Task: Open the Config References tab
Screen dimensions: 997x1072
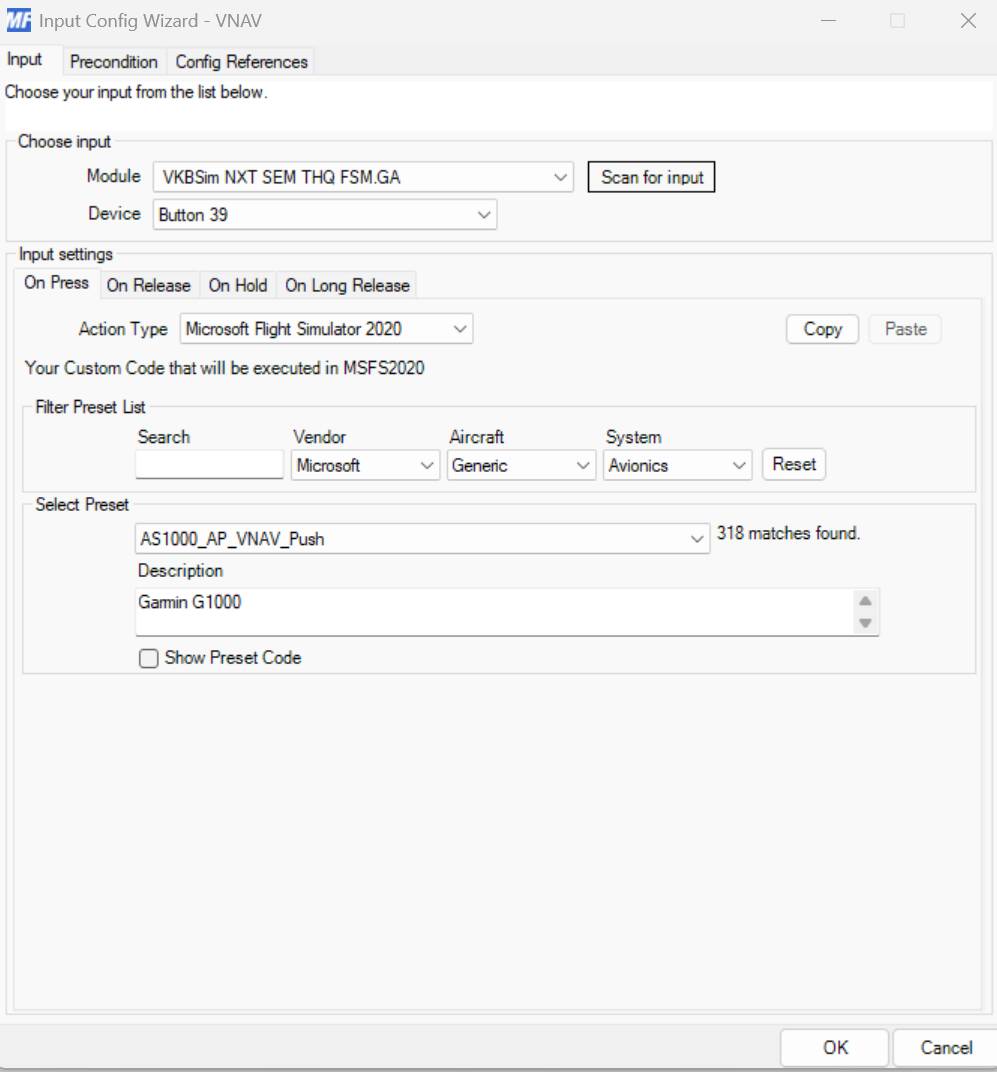Action: 241,62
